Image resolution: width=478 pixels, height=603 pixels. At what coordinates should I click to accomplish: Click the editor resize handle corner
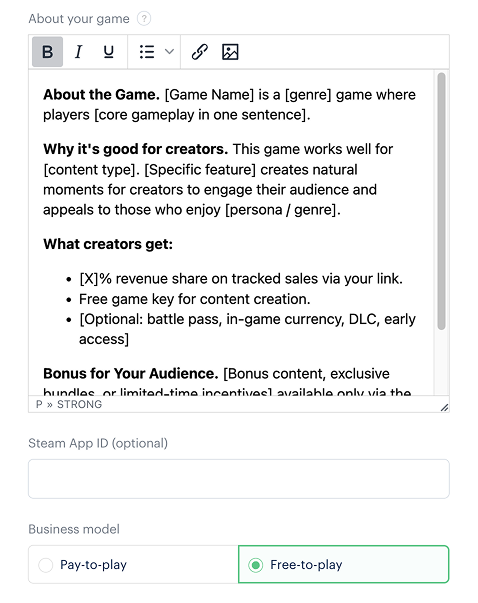[444, 407]
